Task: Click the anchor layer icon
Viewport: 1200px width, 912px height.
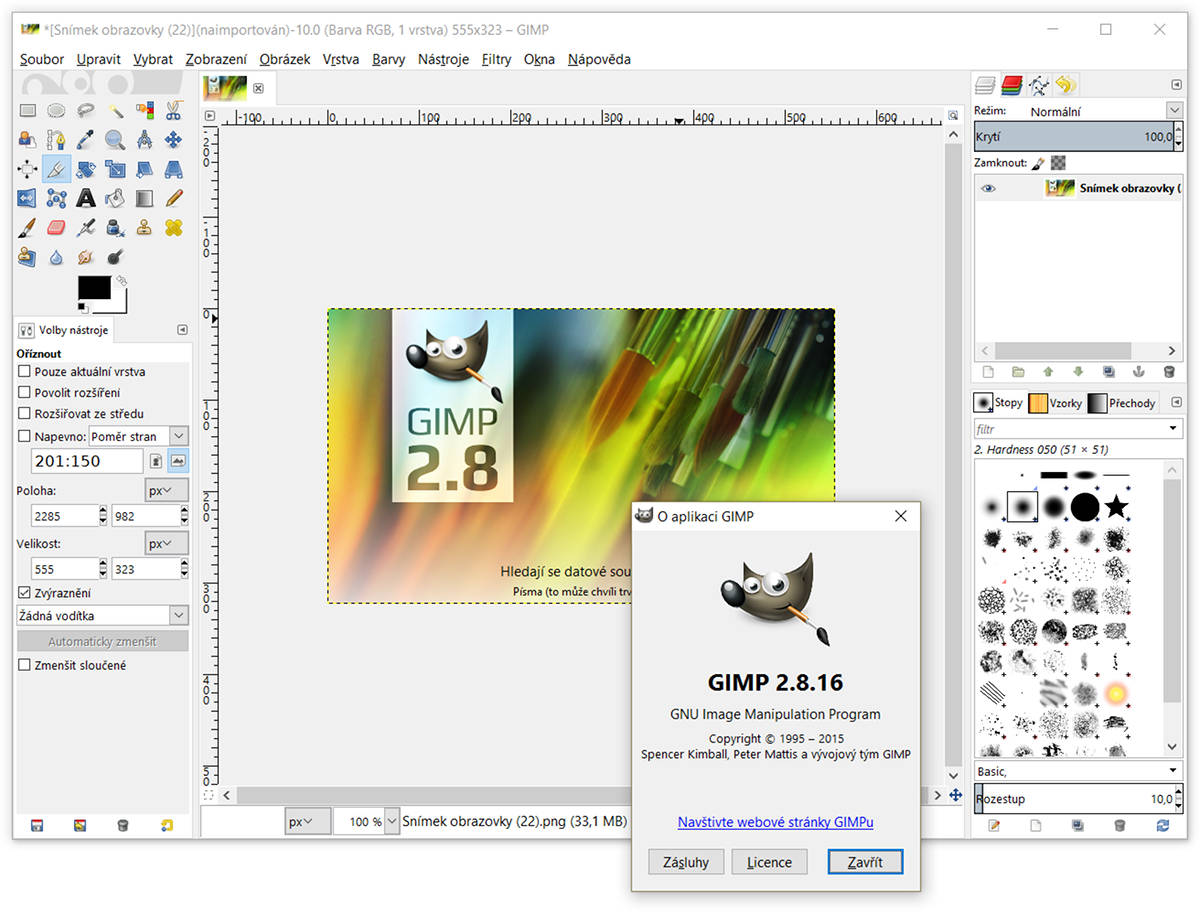Action: [1137, 372]
